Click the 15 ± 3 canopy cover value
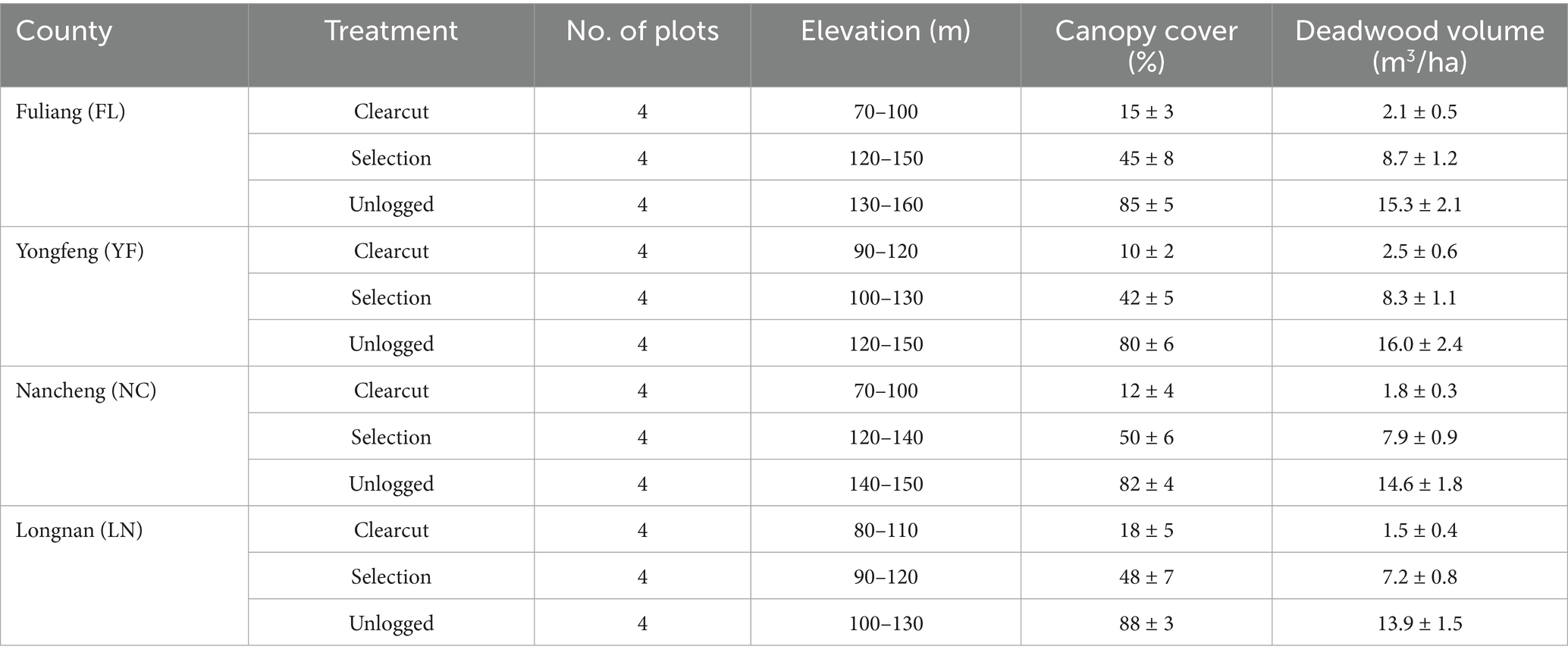 point(1146,111)
